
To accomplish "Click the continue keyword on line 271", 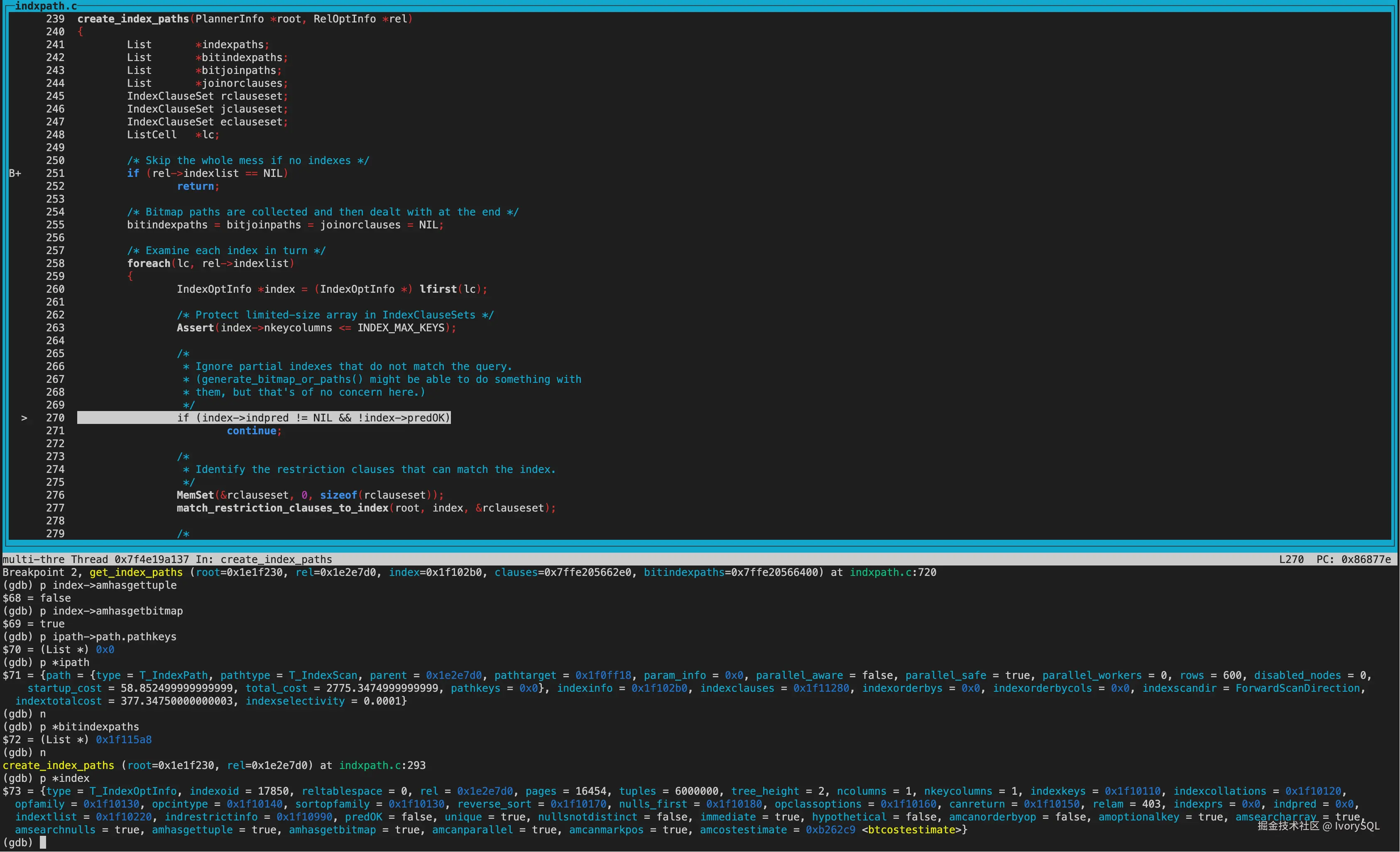I will (x=251, y=431).
